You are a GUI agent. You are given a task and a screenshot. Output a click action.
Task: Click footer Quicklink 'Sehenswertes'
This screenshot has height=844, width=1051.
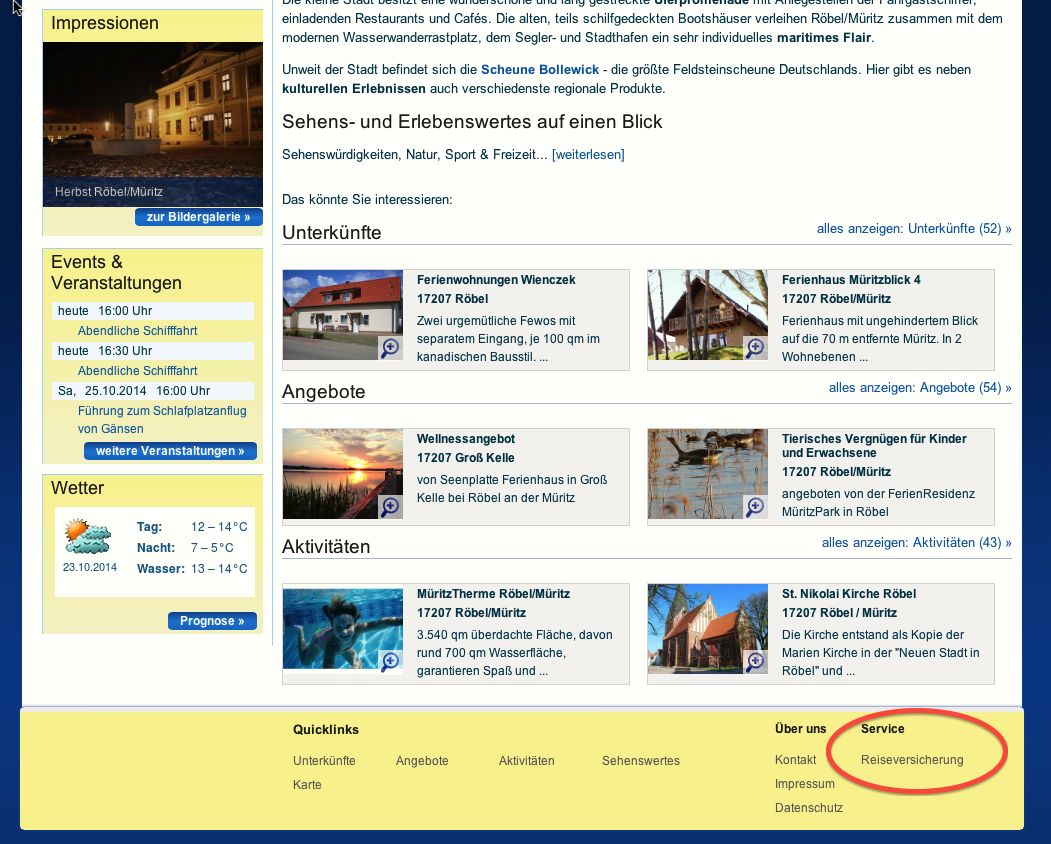coord(641,761)
